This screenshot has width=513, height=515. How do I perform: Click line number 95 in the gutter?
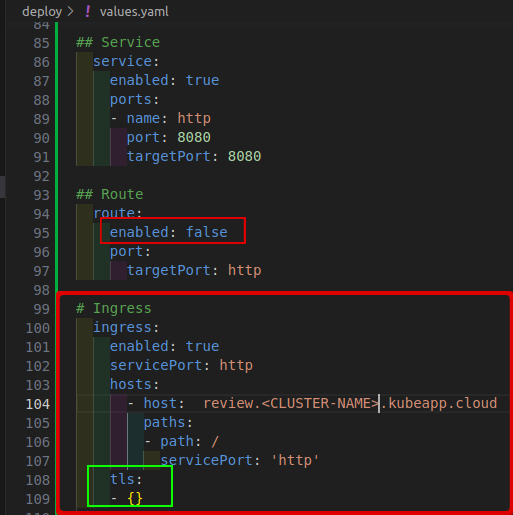(x=41, y=233)
